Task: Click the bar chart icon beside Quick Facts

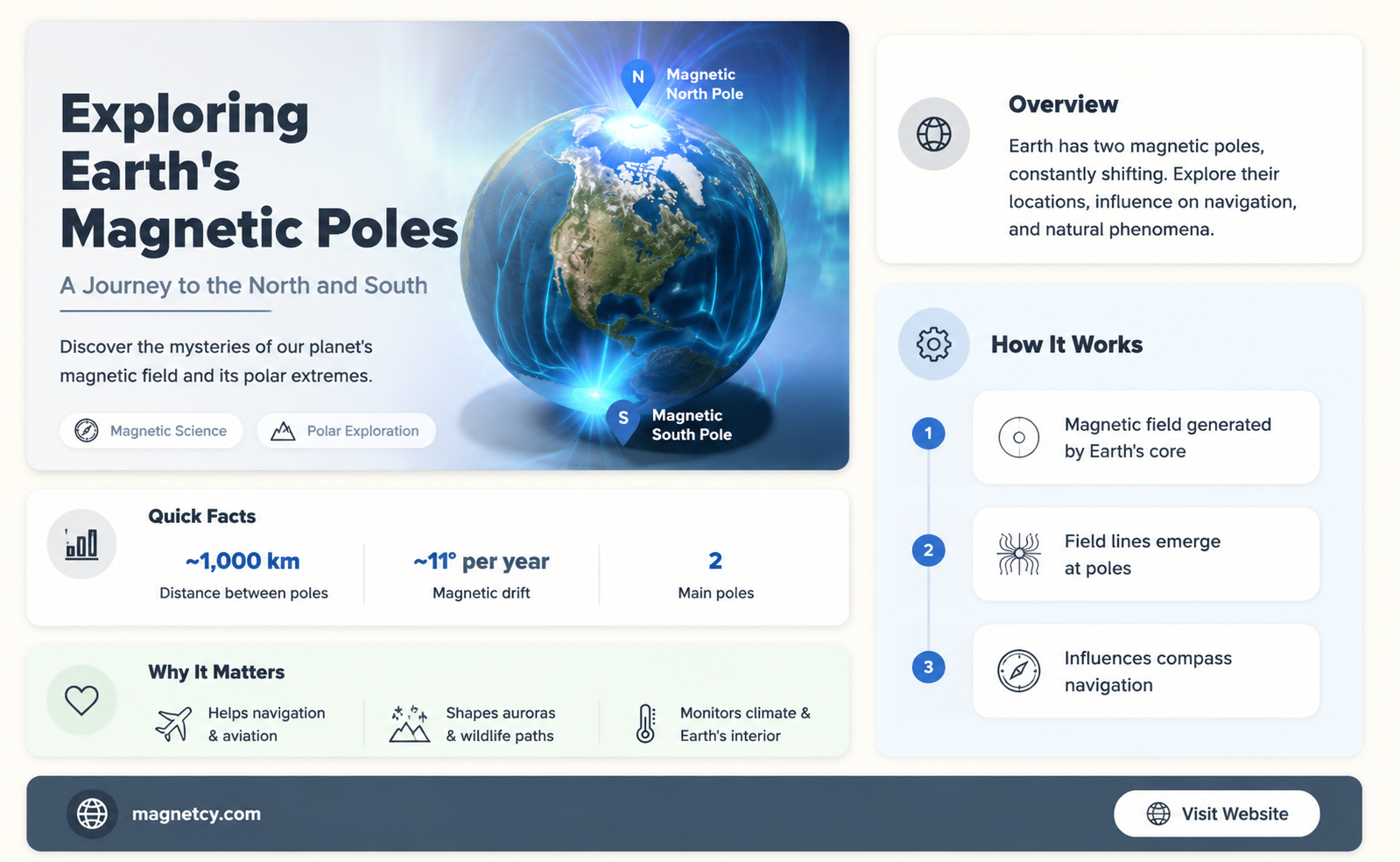Action: (x=81, y=544)
